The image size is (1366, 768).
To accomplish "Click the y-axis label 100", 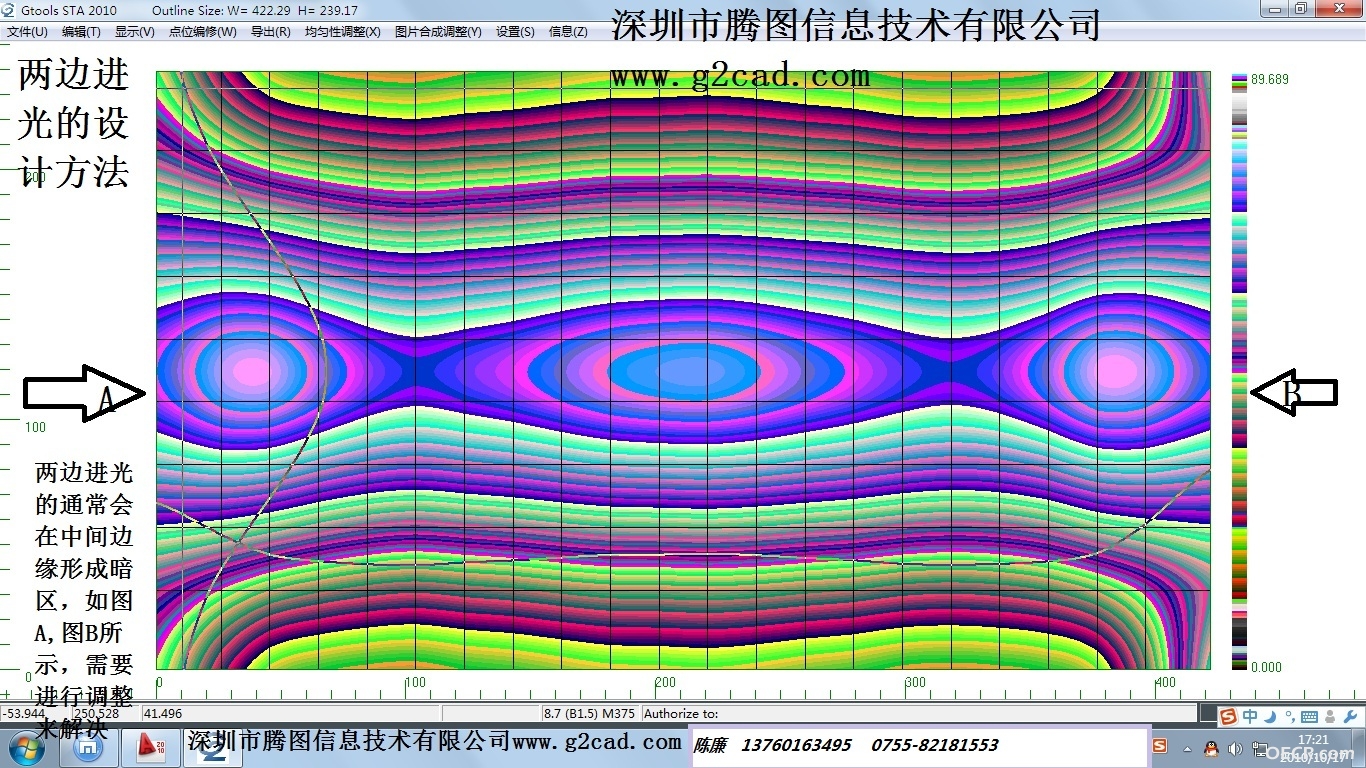I will tap(36, 427).
